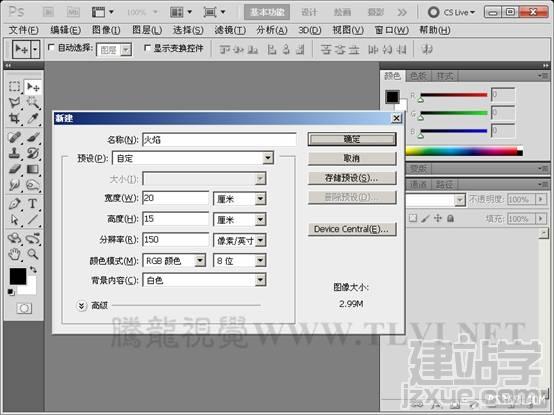Toggle Quick Mask mode icon
The image size is (554, 415).
tap(24, 308)
